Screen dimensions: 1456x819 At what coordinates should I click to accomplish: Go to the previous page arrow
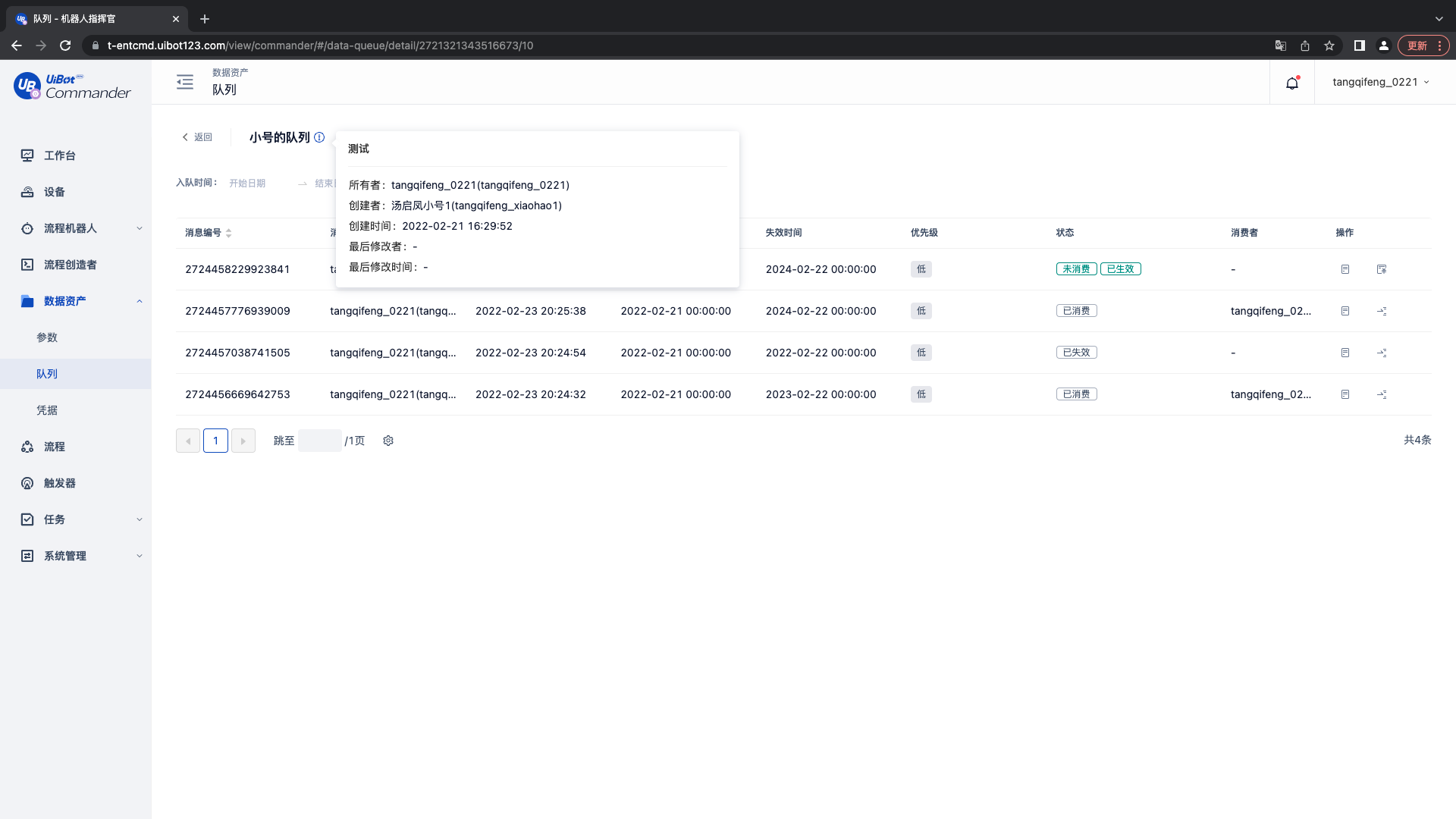coord(188,441)
